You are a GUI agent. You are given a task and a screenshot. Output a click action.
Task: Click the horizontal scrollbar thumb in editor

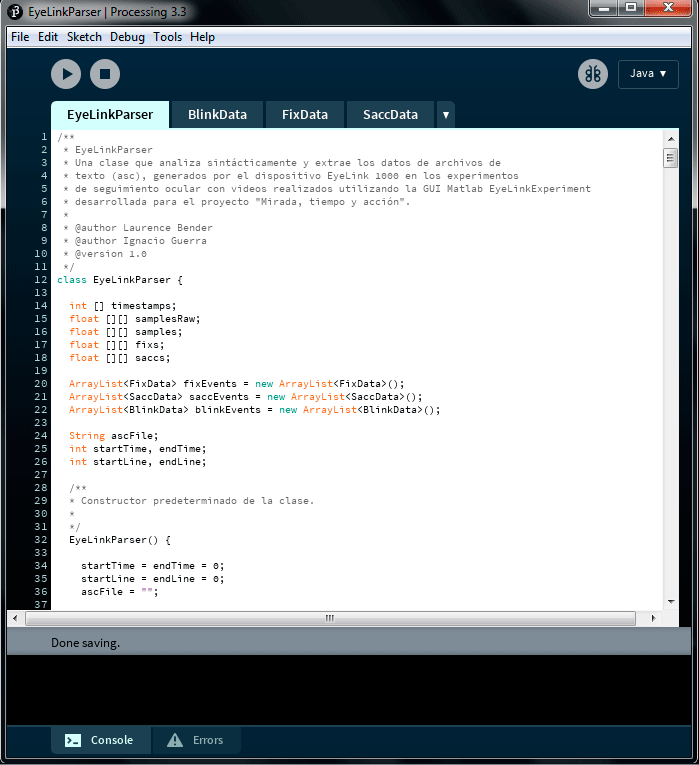point(328,618)
